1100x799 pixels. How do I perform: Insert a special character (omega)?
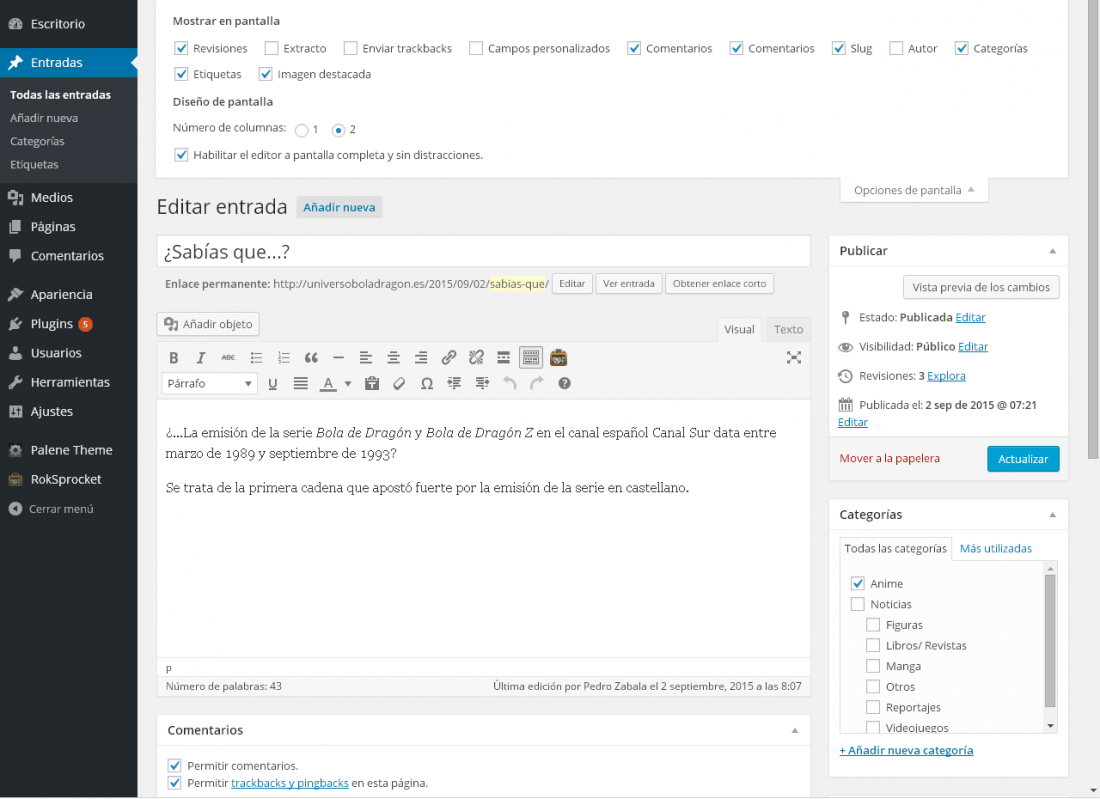[x=427, y=384]
